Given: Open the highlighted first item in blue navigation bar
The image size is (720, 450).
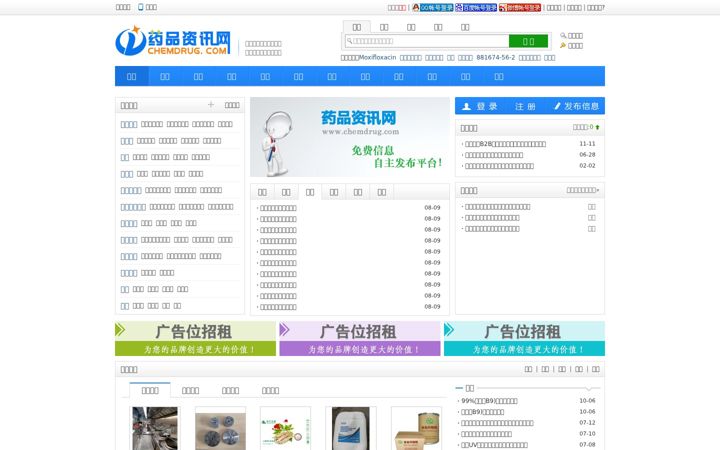Looking at the screenshot, I should click(x=131, y=76).
